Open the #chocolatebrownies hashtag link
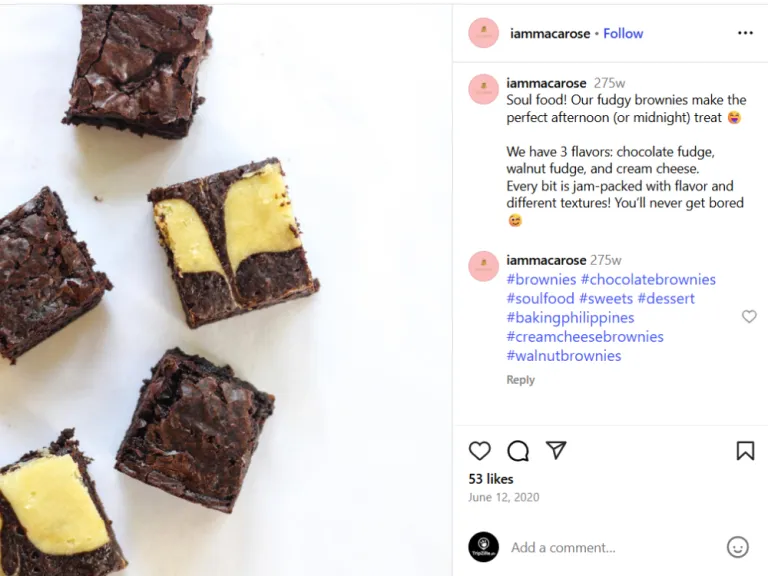Viewport: 768px width, 576px height. pos(648,279)
